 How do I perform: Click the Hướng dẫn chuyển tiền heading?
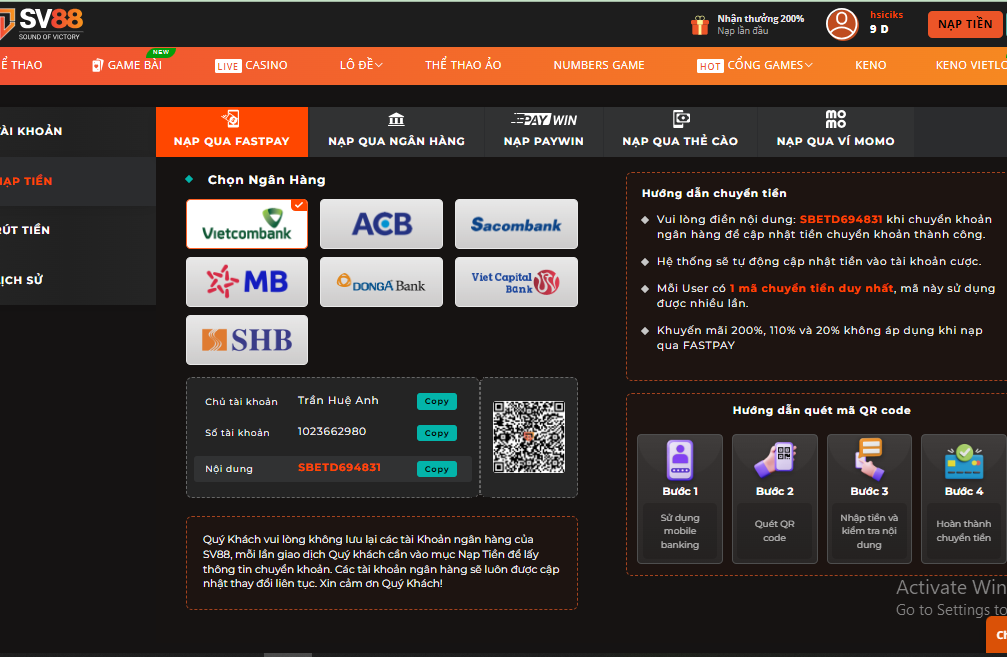pos(714,193)
